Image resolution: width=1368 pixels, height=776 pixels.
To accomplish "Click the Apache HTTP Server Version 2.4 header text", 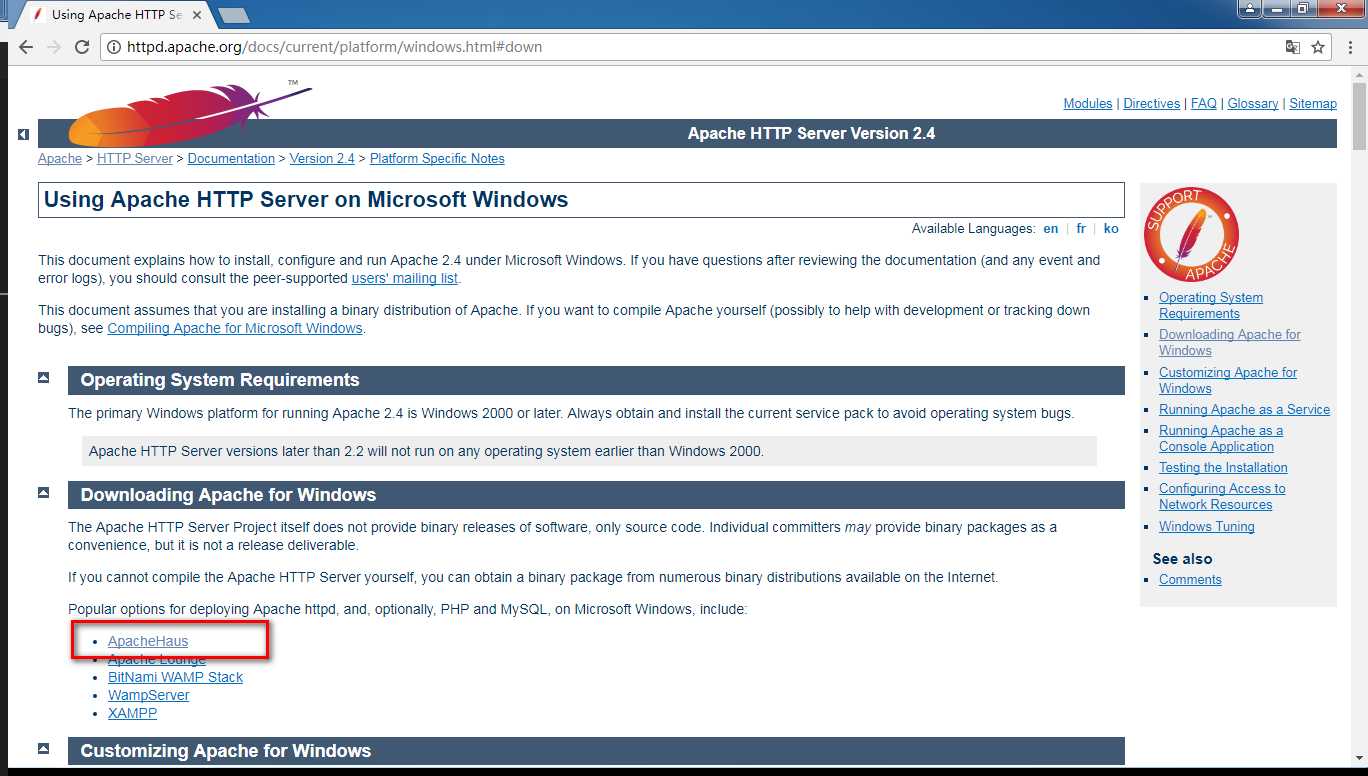I will (x=811, y=134).
